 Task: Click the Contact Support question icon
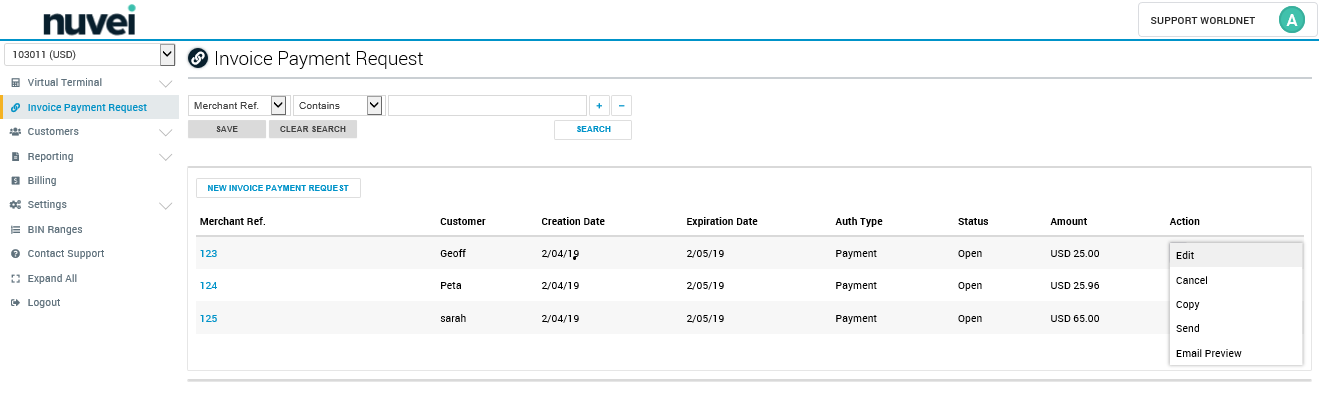point(16,254)
